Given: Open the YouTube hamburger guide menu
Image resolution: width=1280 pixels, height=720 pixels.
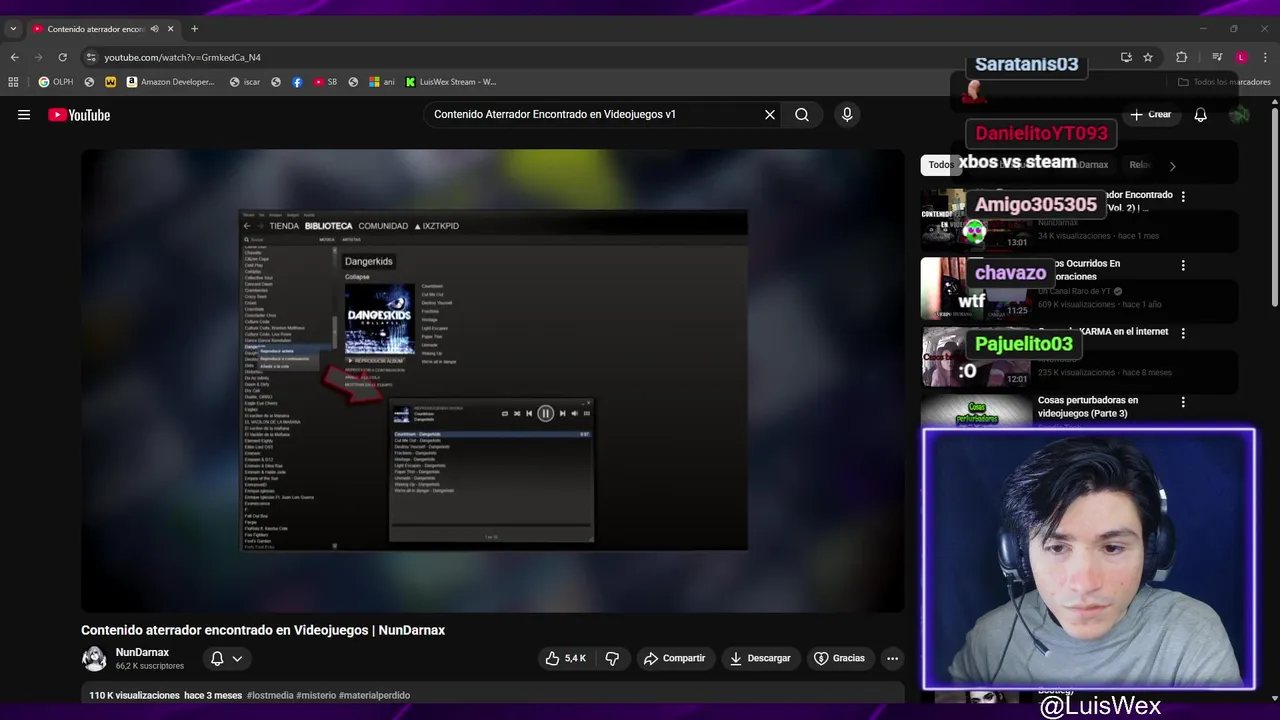Looking at the screenshot, I should coord(24,115).
